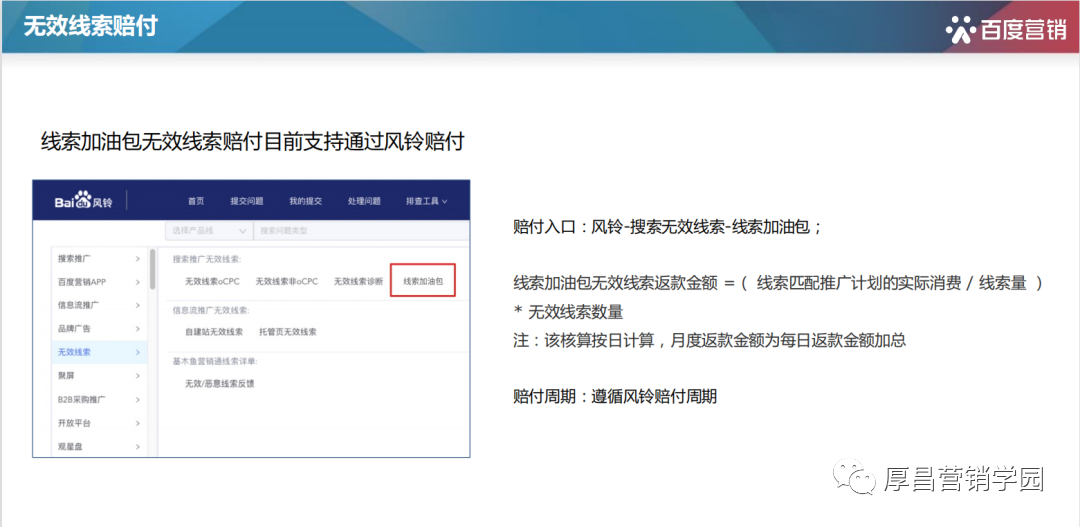This screenshot has height=527, width=1080.
Task: Expand chevron next to 品牌广告
Action: (x=138, y=329)
